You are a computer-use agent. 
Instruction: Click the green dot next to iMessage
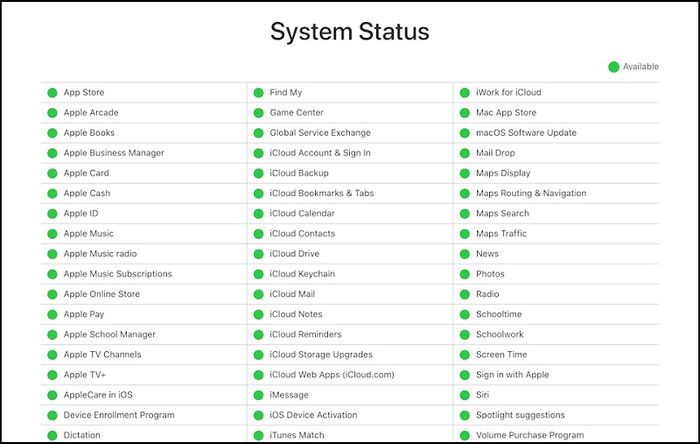[258, 395]
